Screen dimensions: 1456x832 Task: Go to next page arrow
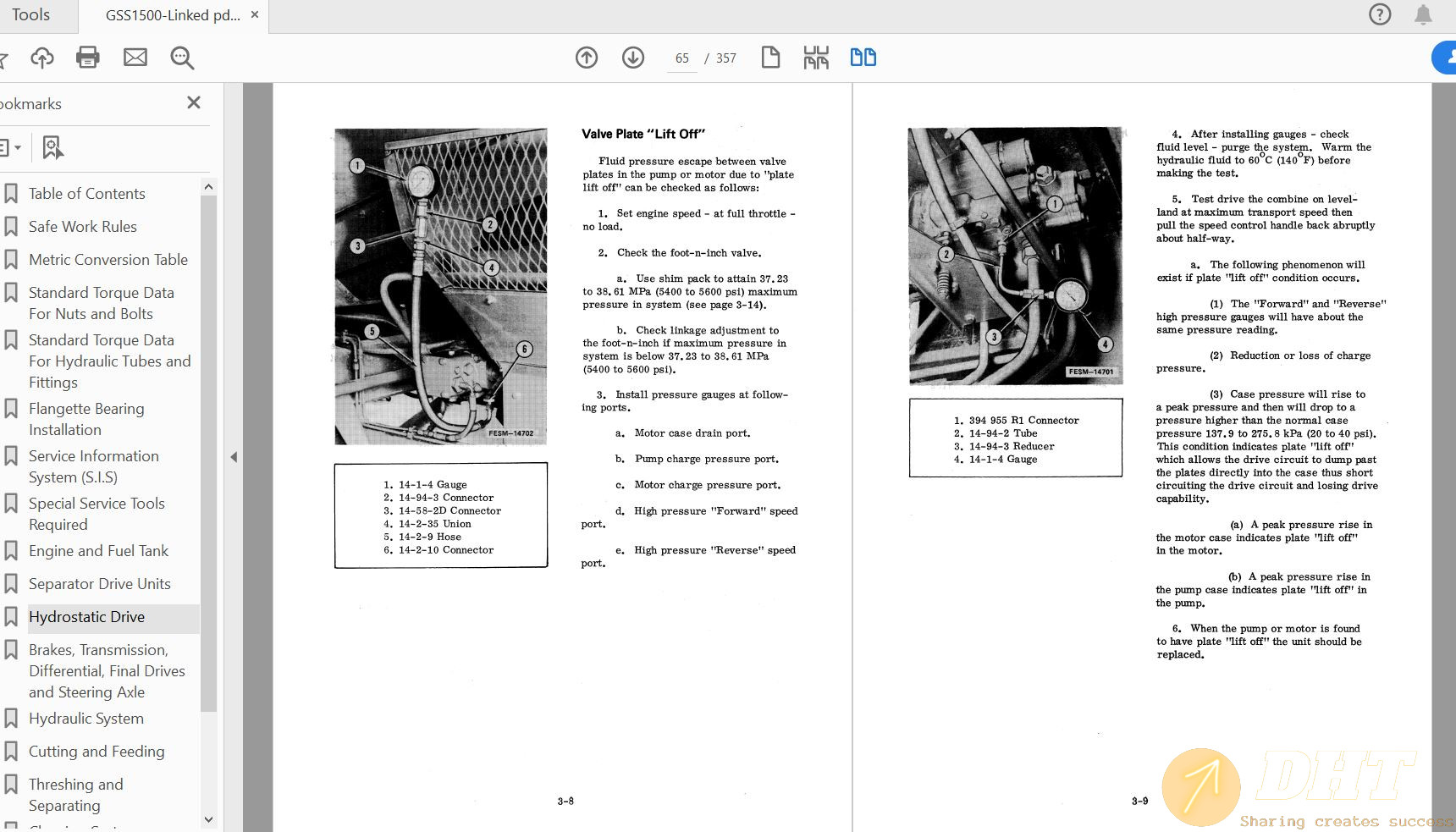pyautogui.click(x=633, y=58)
